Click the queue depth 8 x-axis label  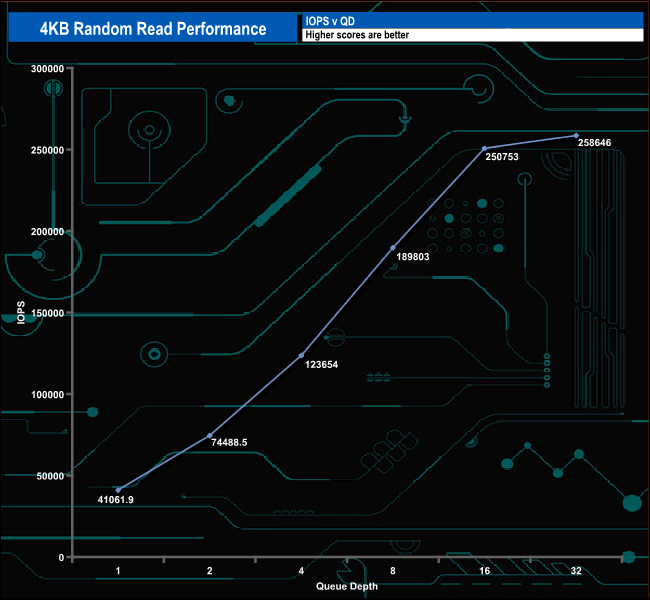393,570
